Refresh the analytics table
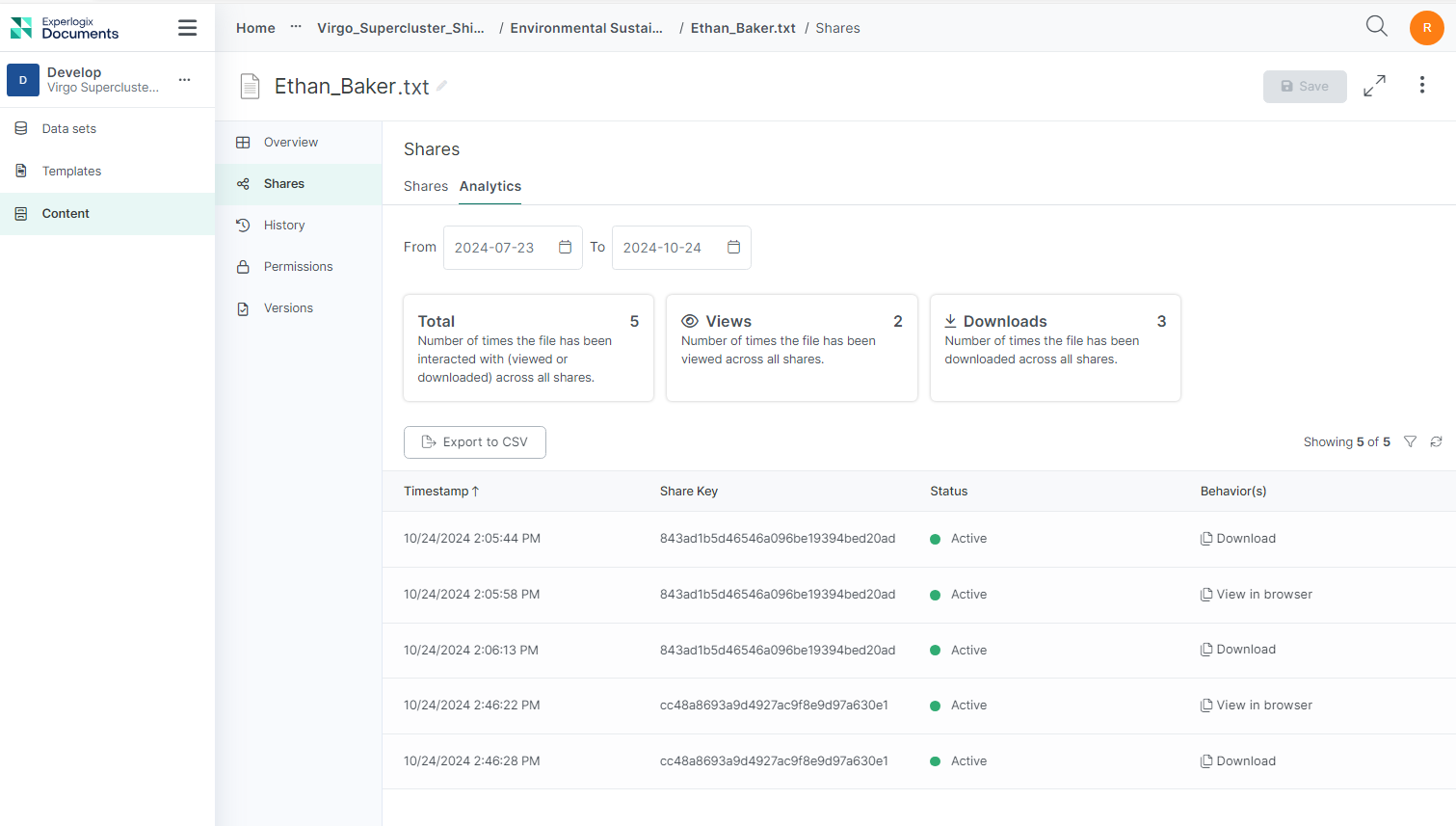Image resolution: width=1456 pixels, height=826 pixels. point(1436,441)
